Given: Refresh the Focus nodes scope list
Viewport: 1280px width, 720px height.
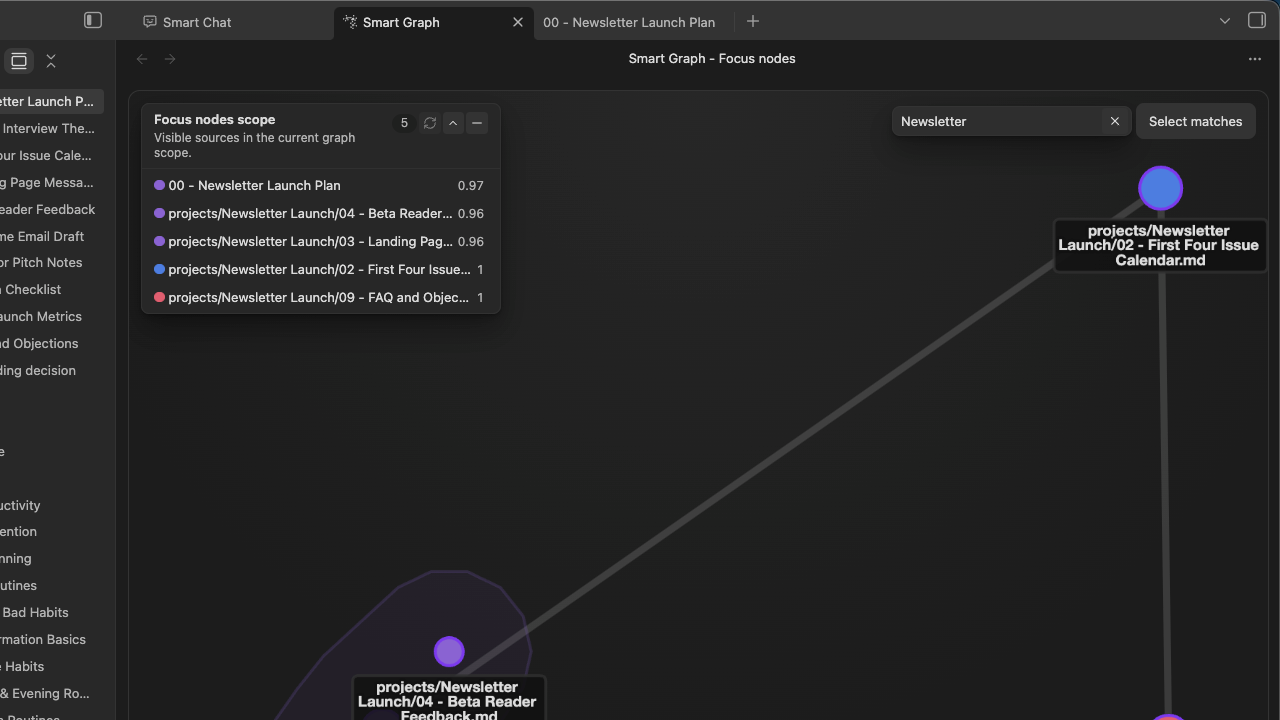Looking at the screenshot, I should pyautogui.click(x=430, y=123).
